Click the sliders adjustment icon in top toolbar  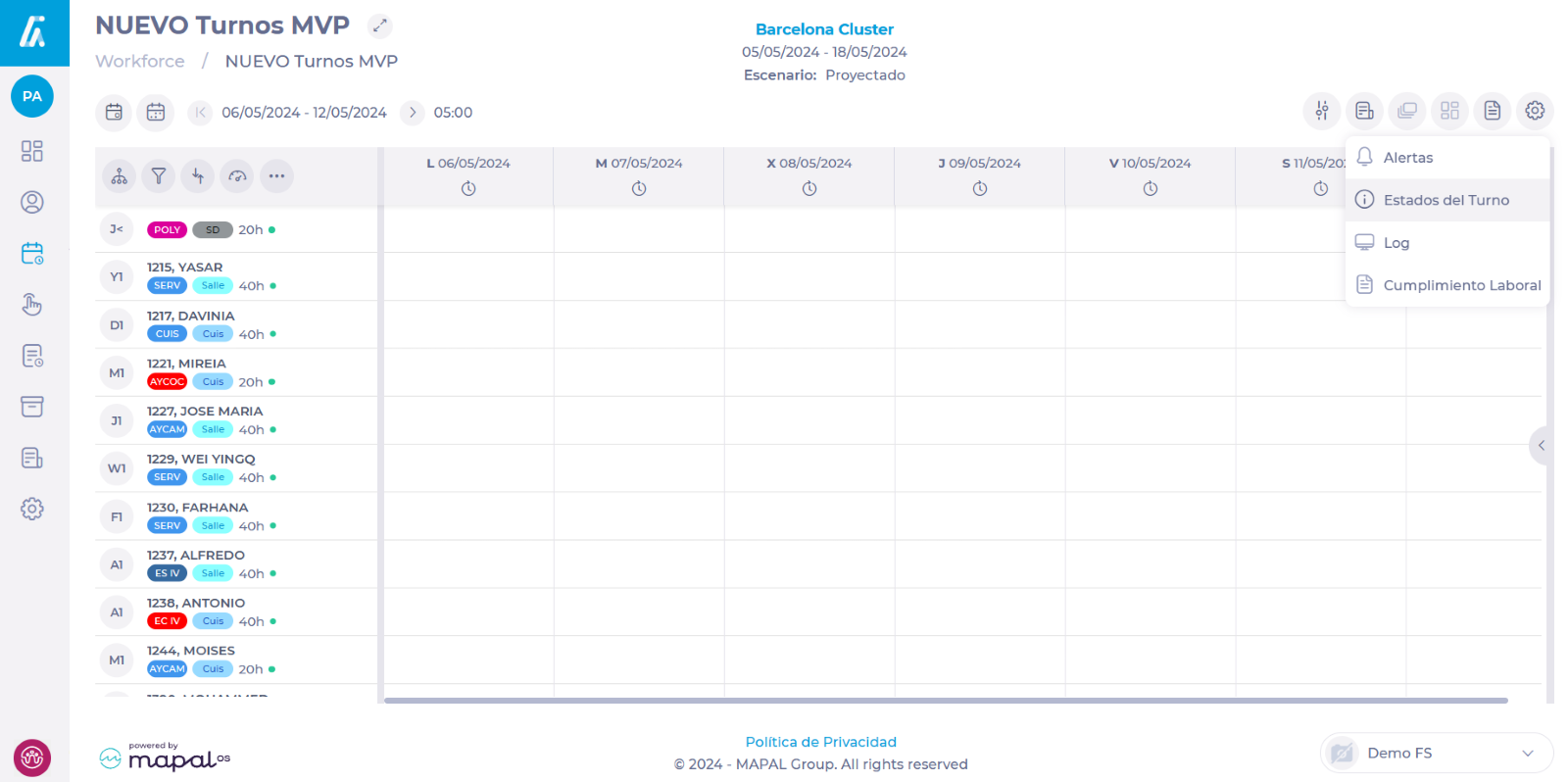point(1322,111)
